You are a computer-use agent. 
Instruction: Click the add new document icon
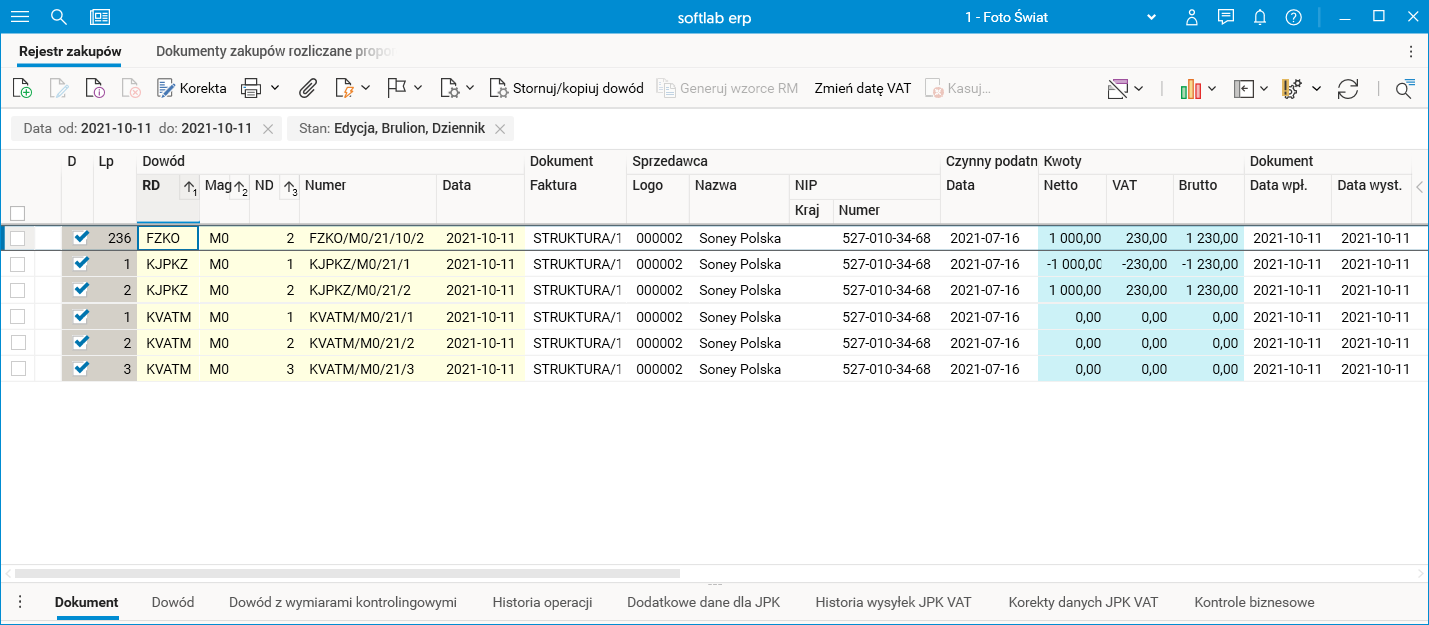coord(22,88)
